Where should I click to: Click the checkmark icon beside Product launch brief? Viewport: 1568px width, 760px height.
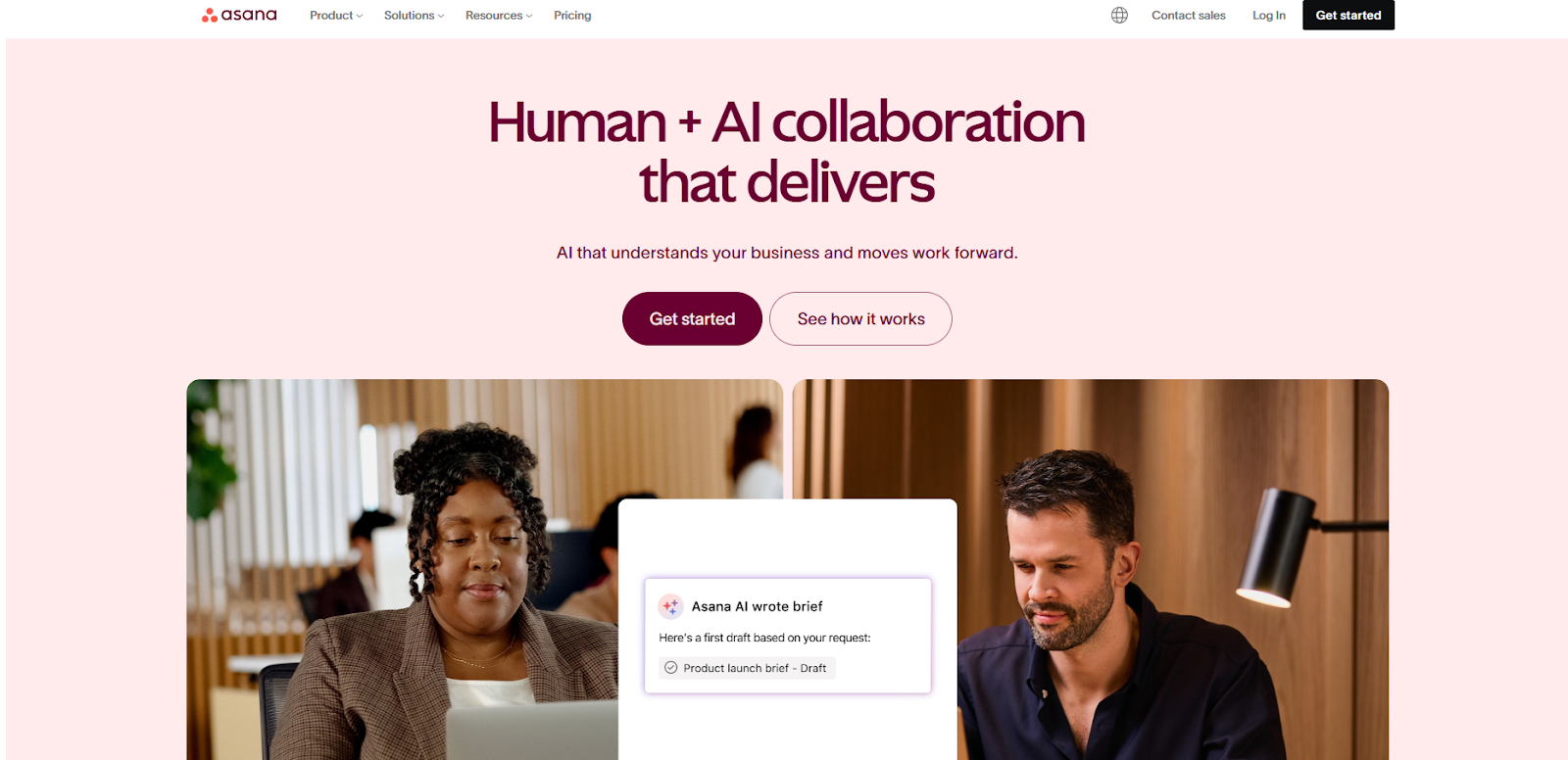[x=671, y=668]
